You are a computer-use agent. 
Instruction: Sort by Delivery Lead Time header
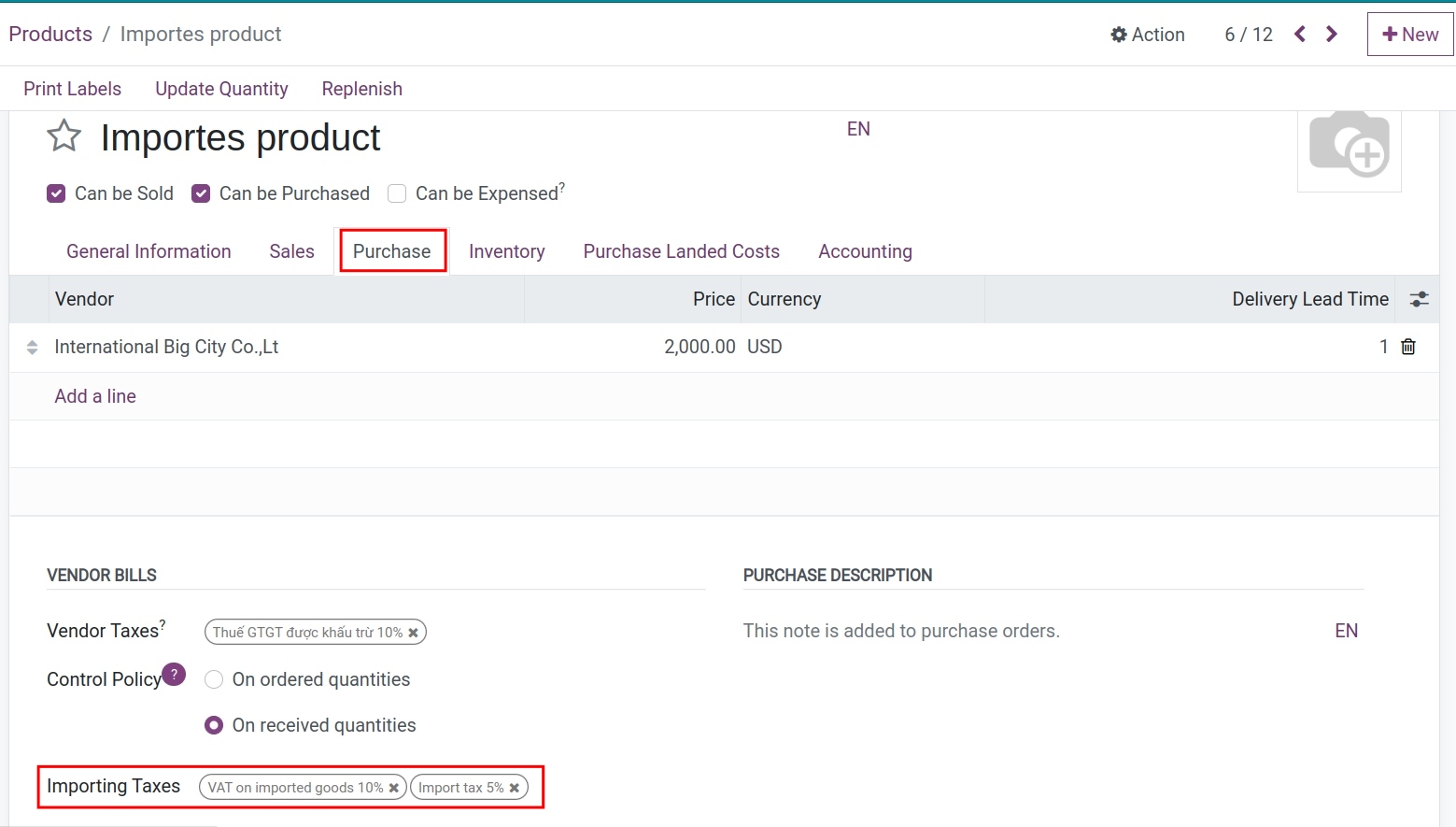click(x=1190, y=299)
